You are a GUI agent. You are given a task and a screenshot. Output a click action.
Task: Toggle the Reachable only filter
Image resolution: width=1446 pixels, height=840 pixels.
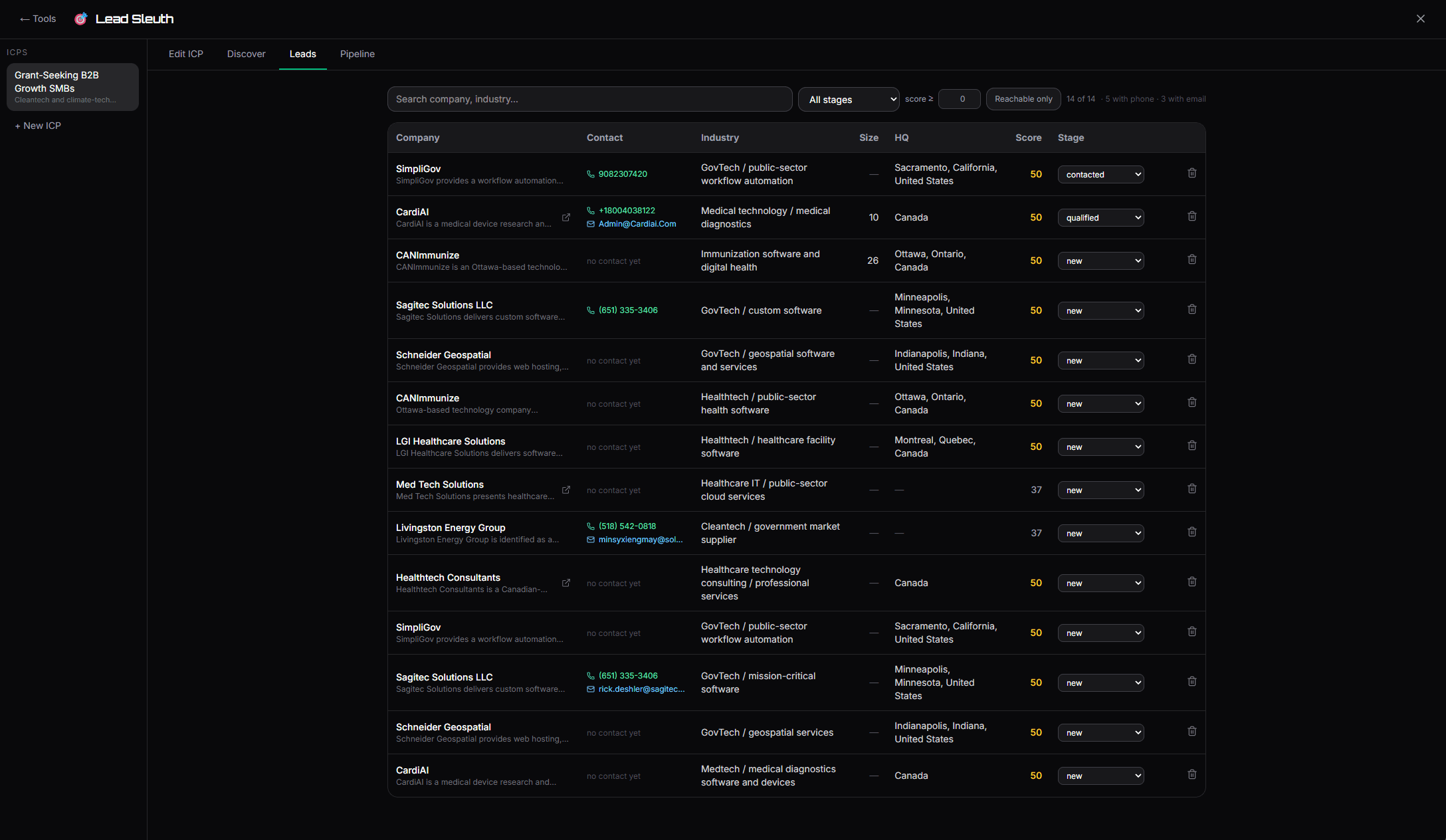[x=1023, y=99]
